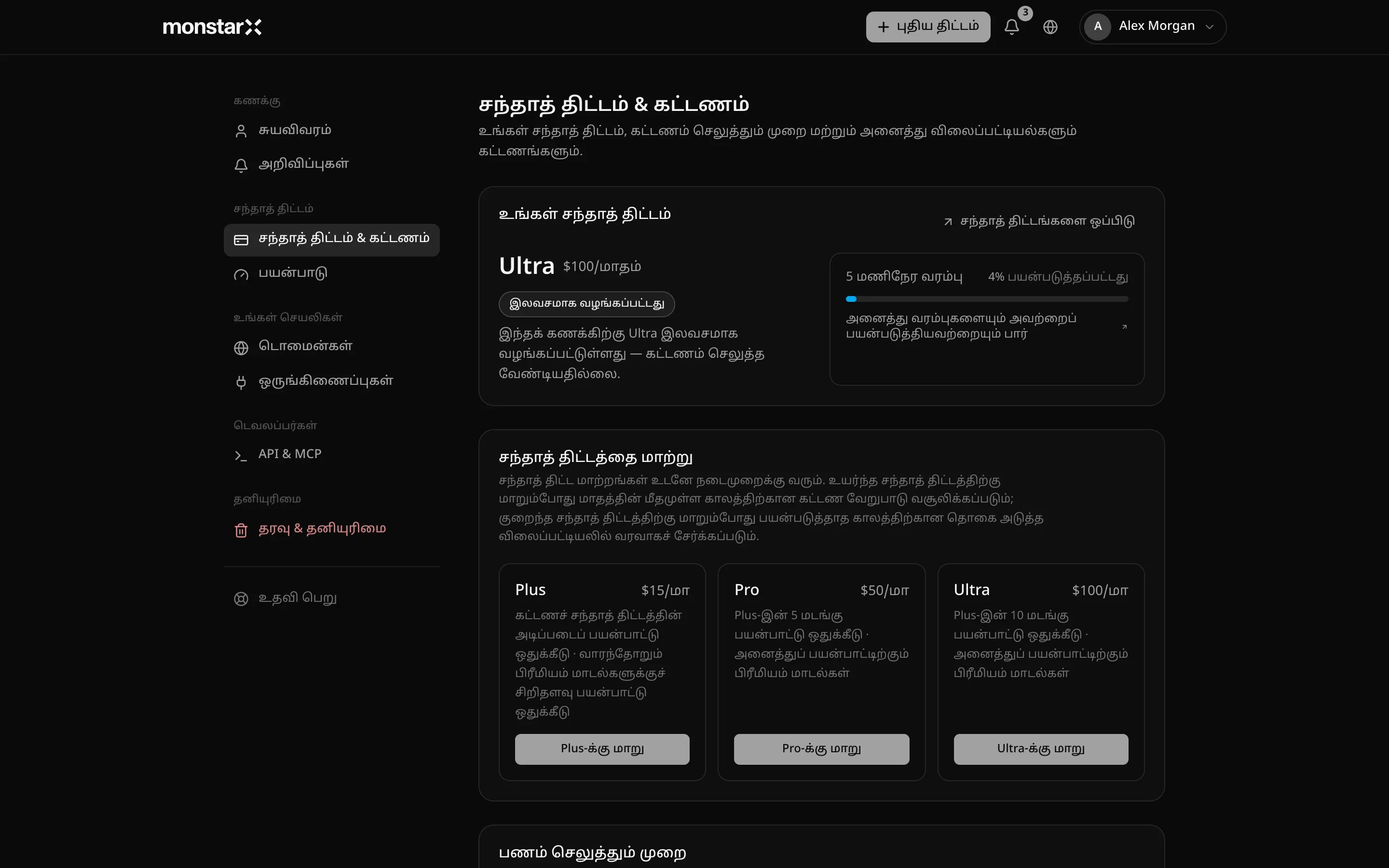Click the sidebar bell icon beside அறிவிப்புகள்

coord(241,165)
